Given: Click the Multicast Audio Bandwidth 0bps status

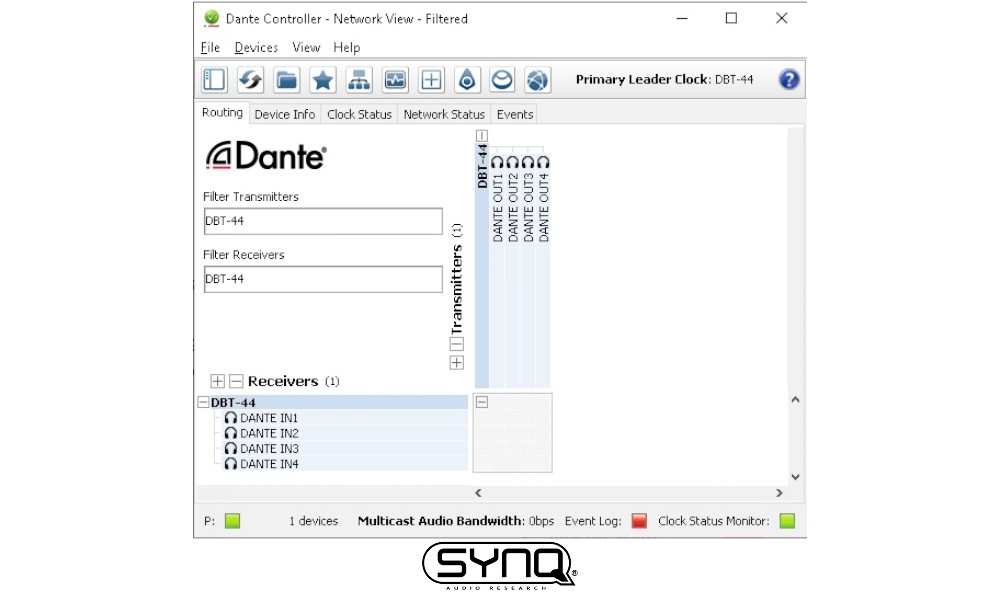Looking at the screenshot, I should [455, 521].
